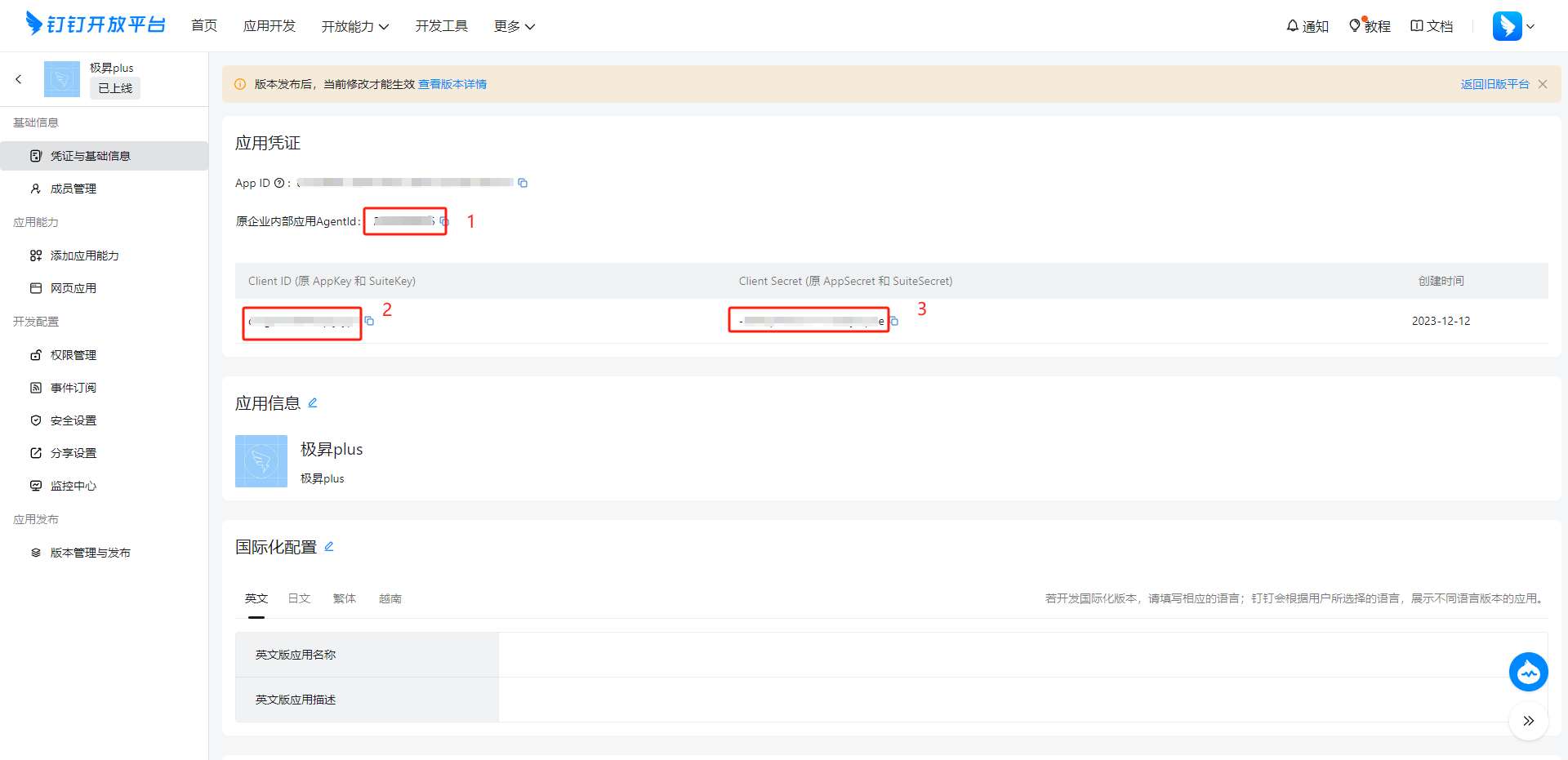The image size is (1568, 760).
Task: Click the 2023-12-12 creation date
Action: pyautogui.click(x=1441, y=321)
